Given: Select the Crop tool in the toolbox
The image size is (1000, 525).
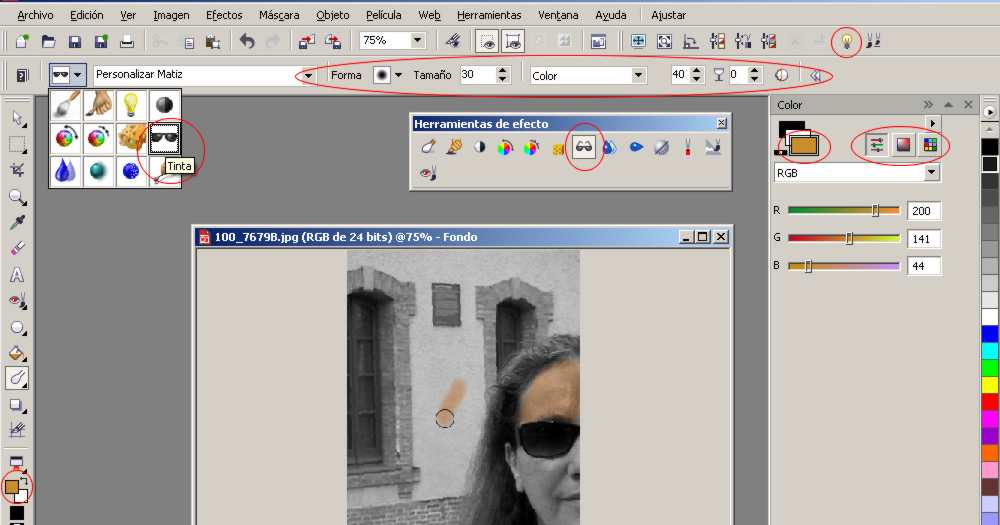Looking at the screenshot, I should coord(17,170).
